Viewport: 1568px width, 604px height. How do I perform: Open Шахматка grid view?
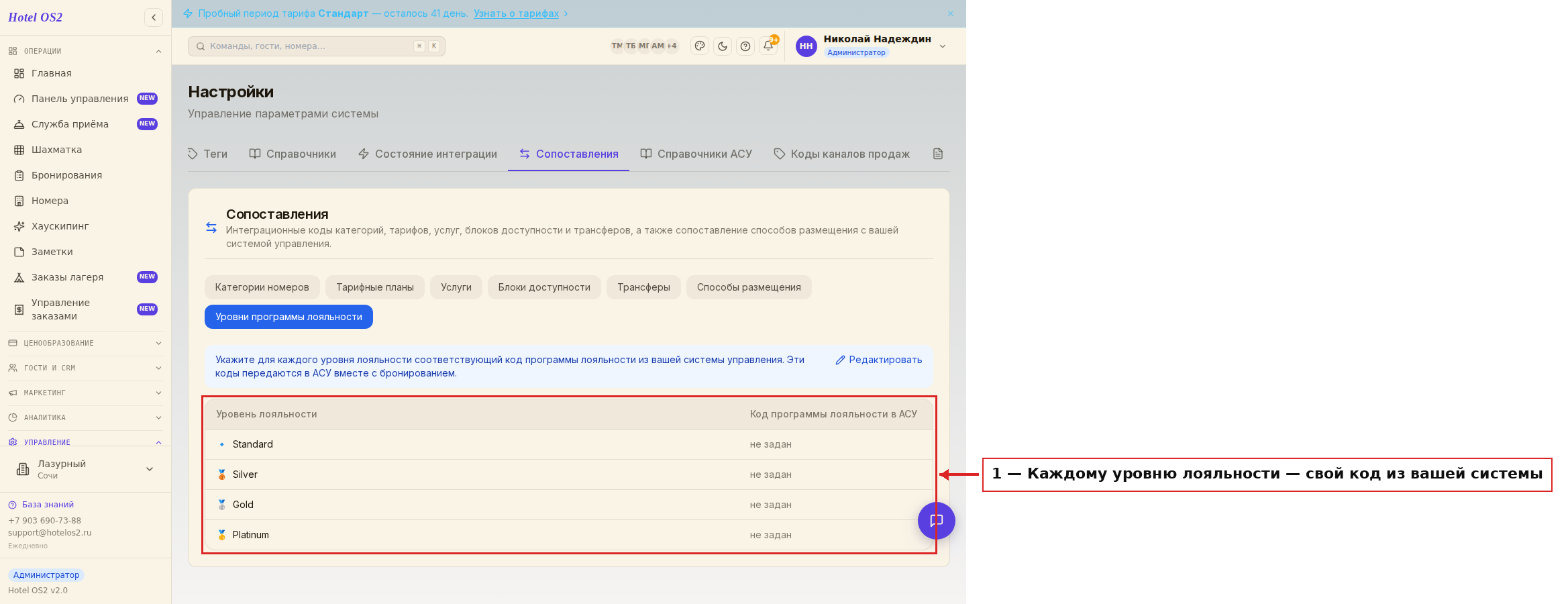click(85, 150)
